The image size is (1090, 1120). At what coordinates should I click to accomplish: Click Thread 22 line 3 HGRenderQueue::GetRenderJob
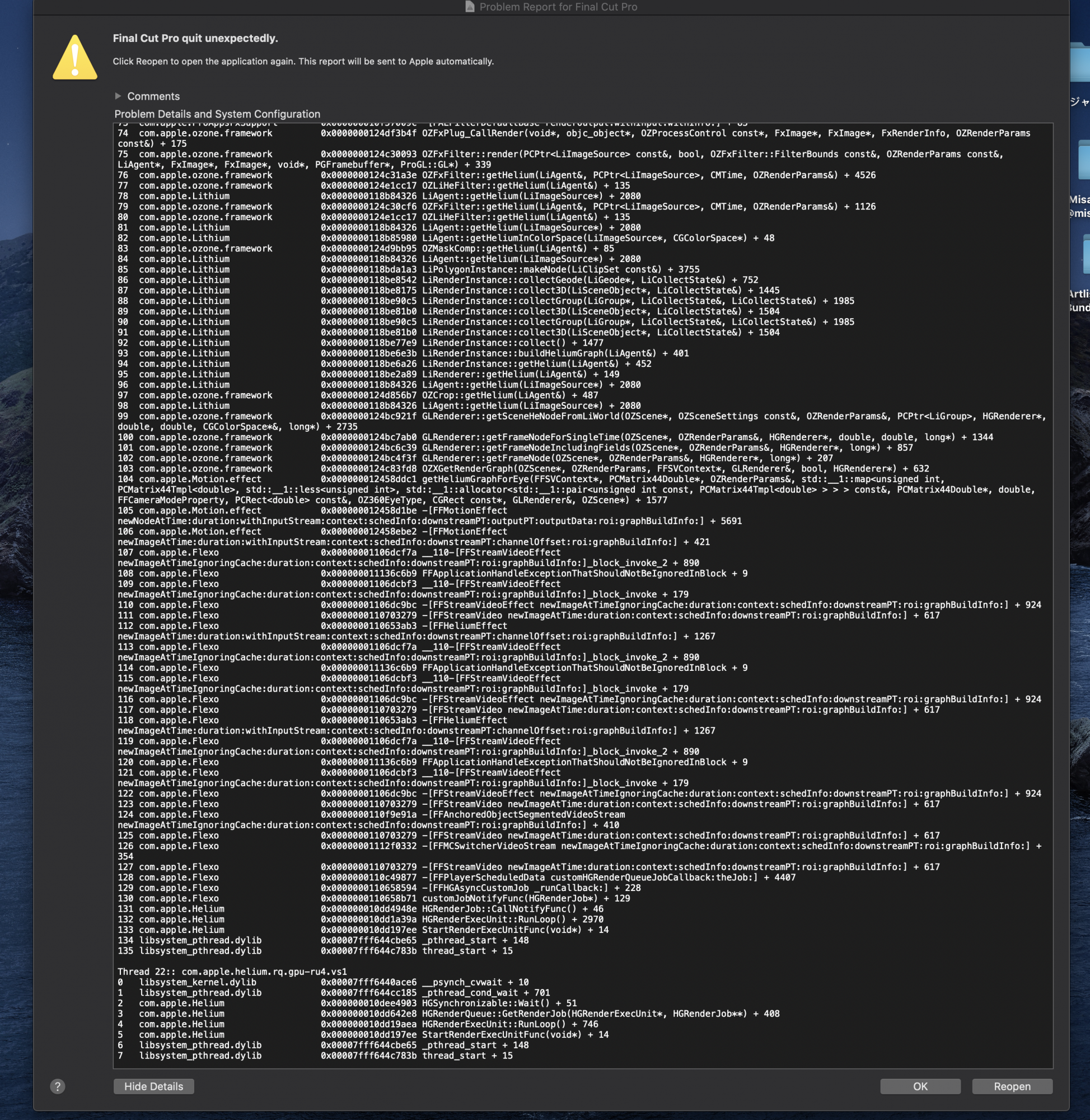[448, 1014]
